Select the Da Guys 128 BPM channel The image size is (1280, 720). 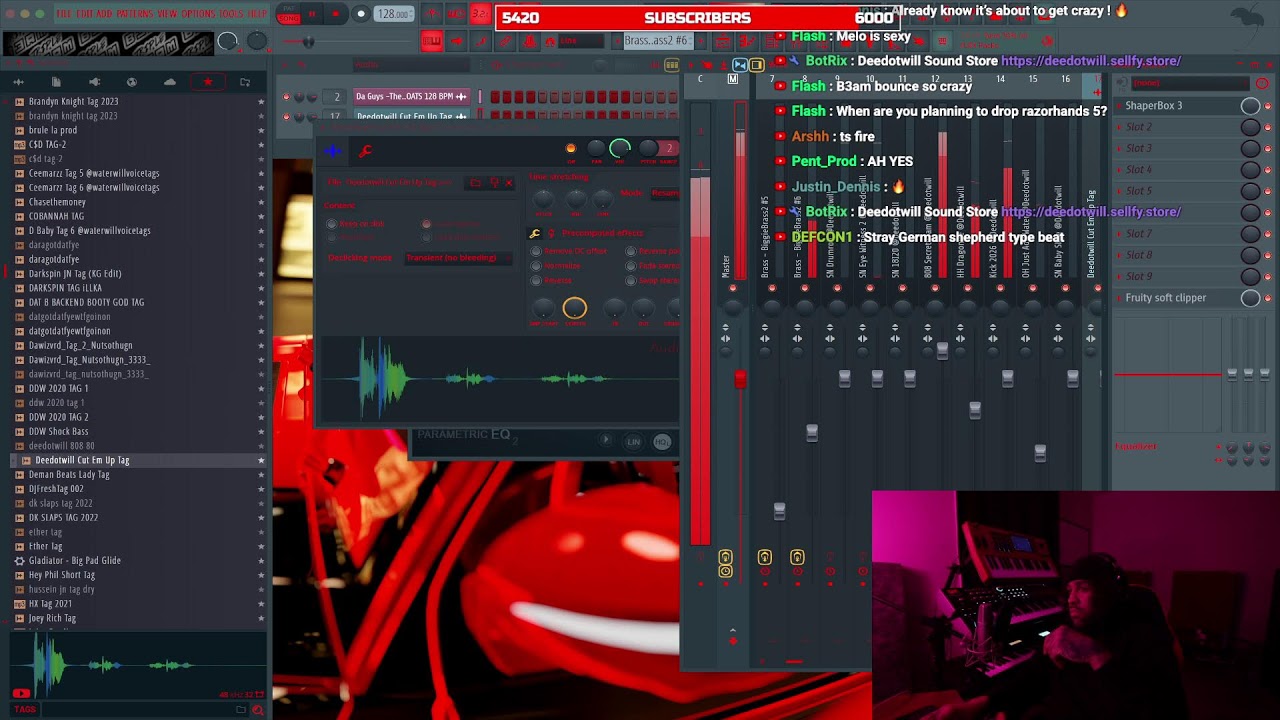click(411, 96)
